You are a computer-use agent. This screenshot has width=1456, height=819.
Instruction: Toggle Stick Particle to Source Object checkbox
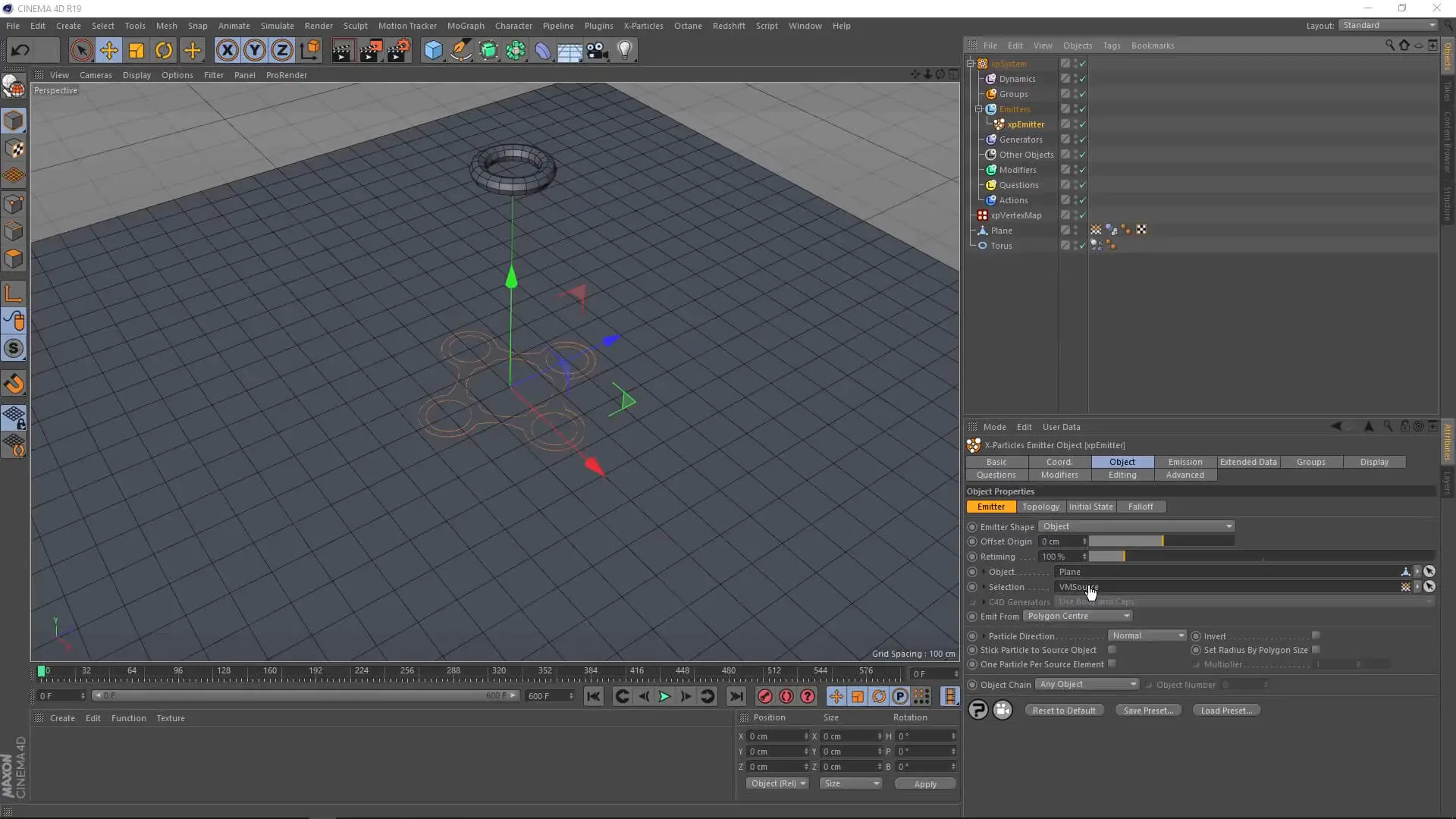(x=1112, y=650)
